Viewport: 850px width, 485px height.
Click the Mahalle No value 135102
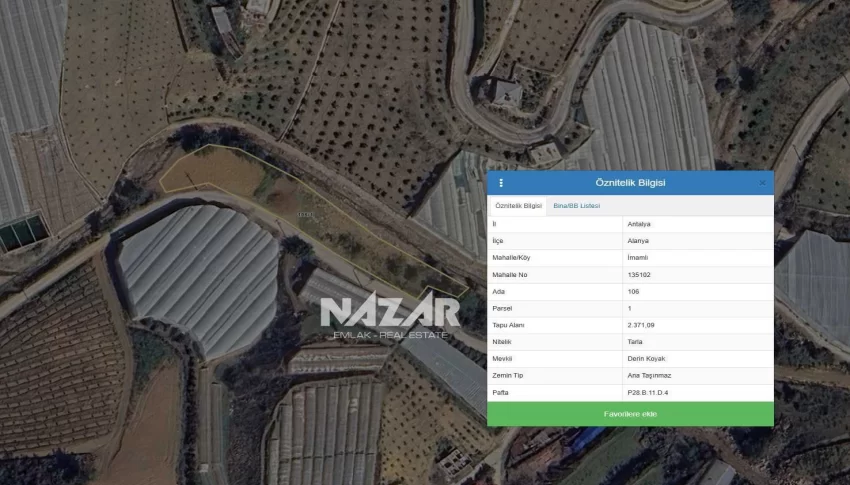pyautogui.click(x=639, y=274)
